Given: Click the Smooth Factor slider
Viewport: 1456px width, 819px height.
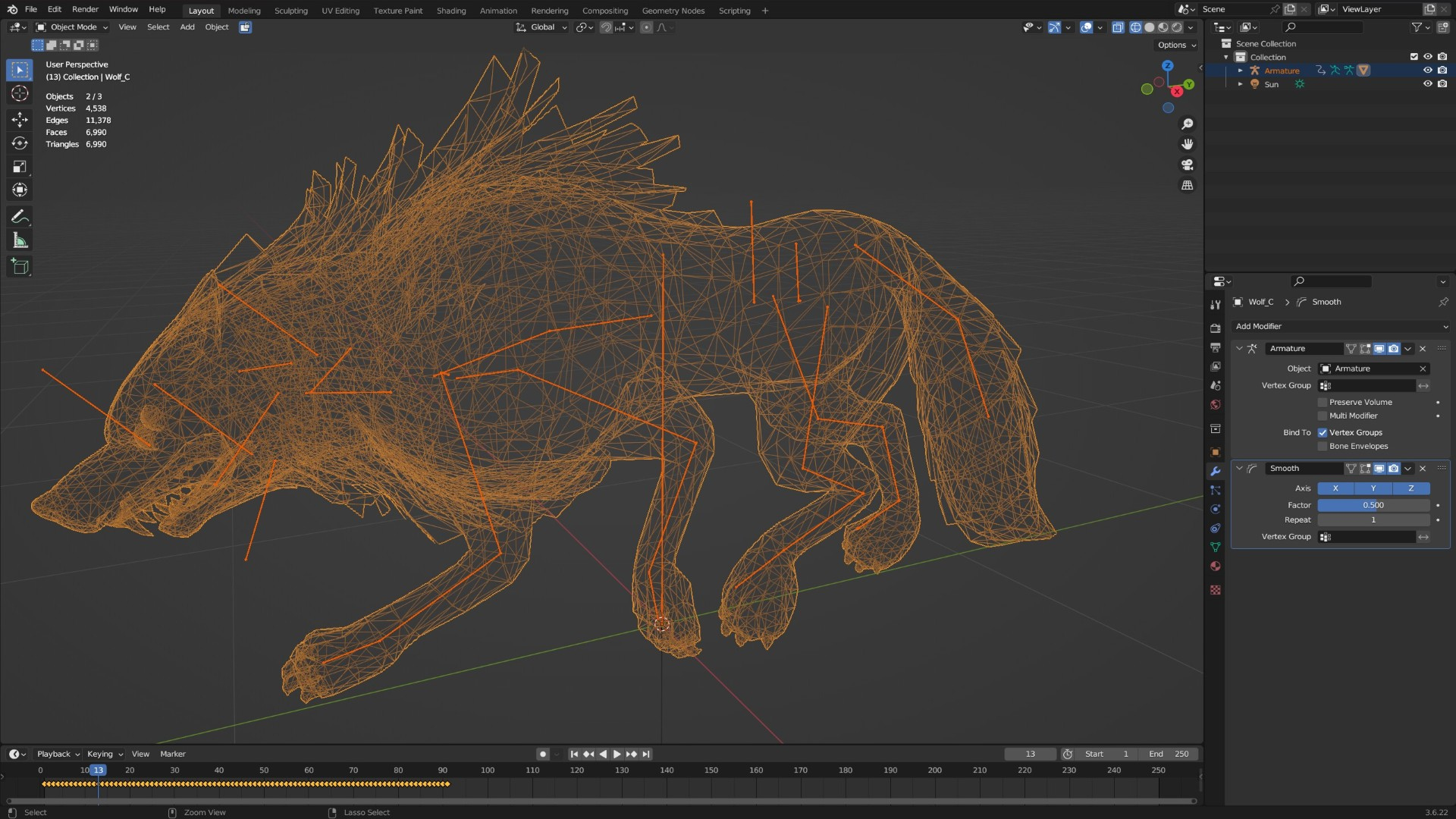Looking at the screenshot, I should click(1373, 506).
